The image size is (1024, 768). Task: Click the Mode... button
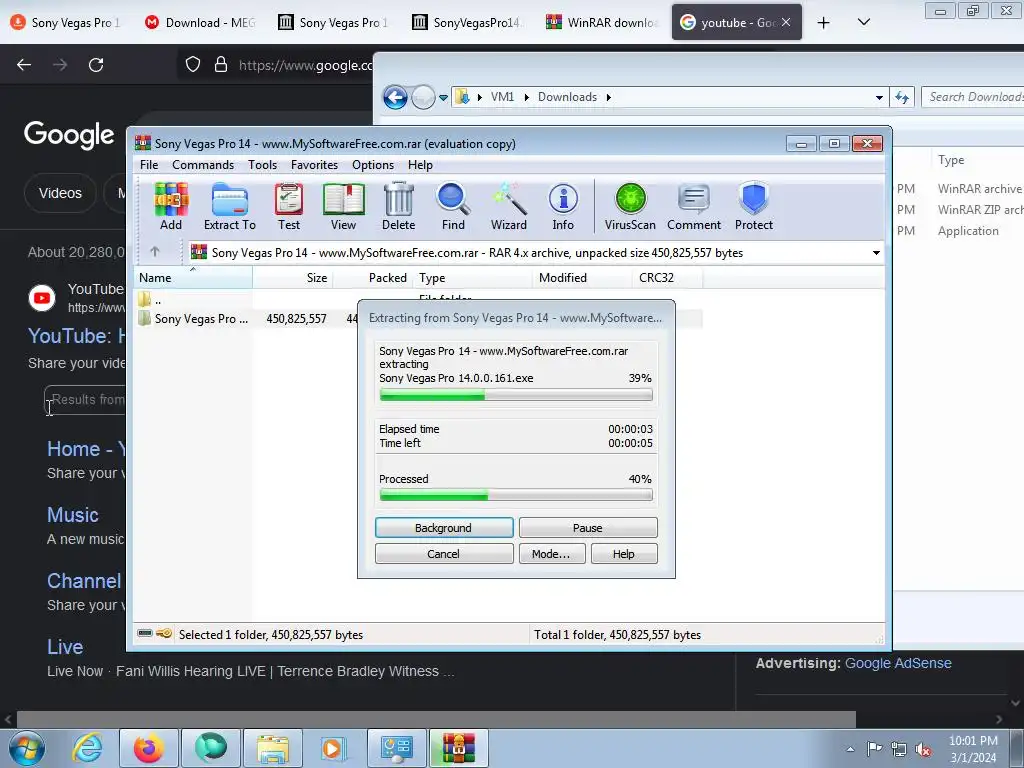(552, 554)
